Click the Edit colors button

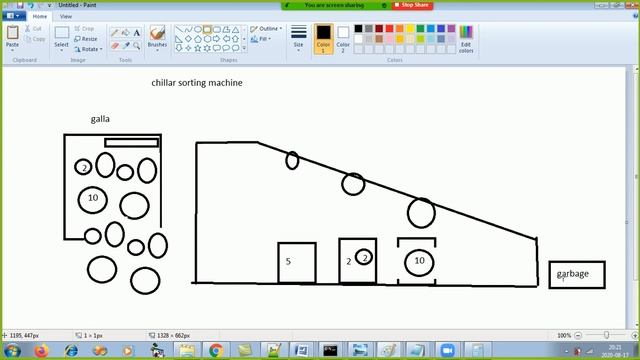[466, 39]
